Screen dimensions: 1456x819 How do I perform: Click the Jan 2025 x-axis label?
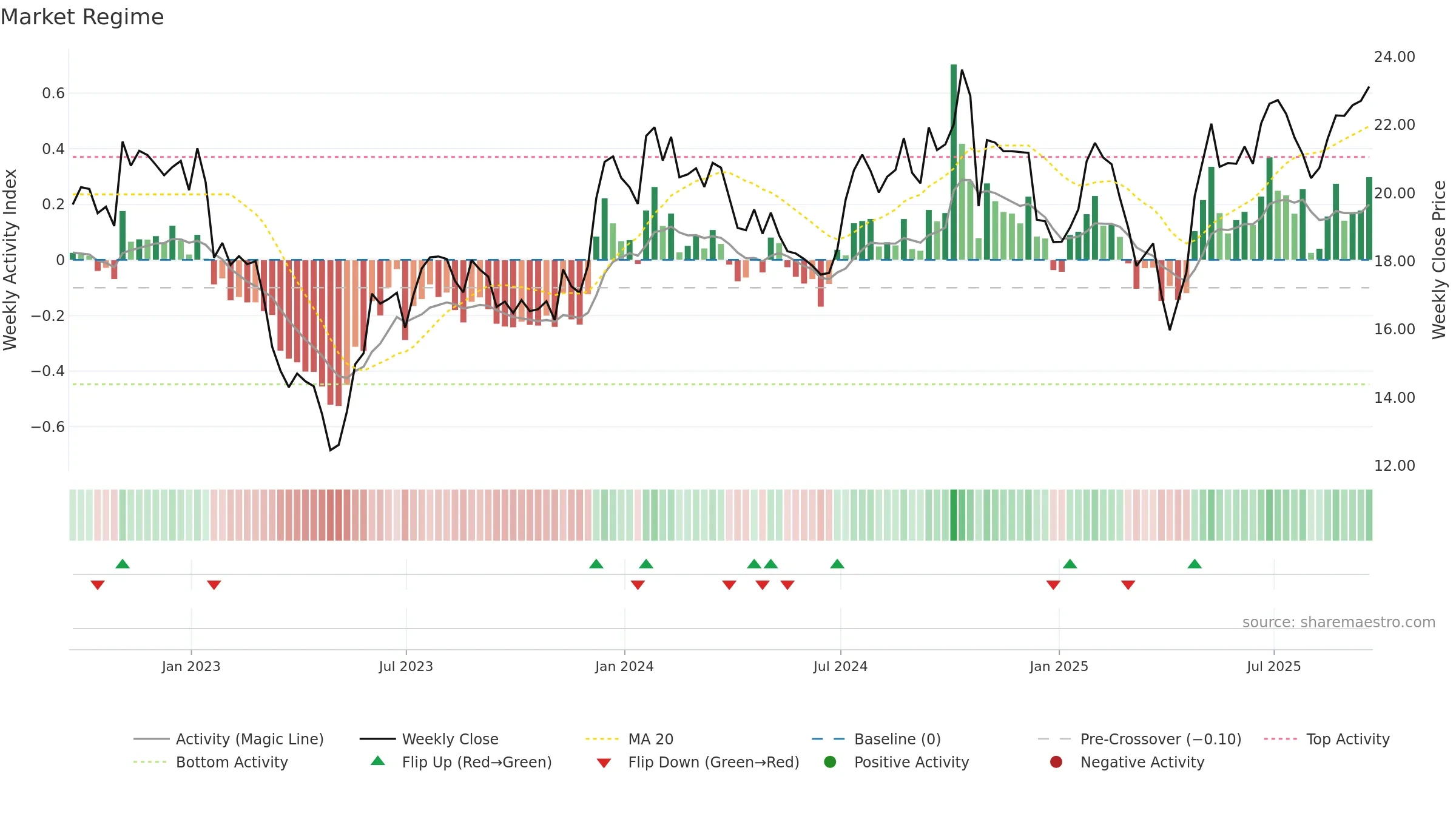[x=1059, y=666]
